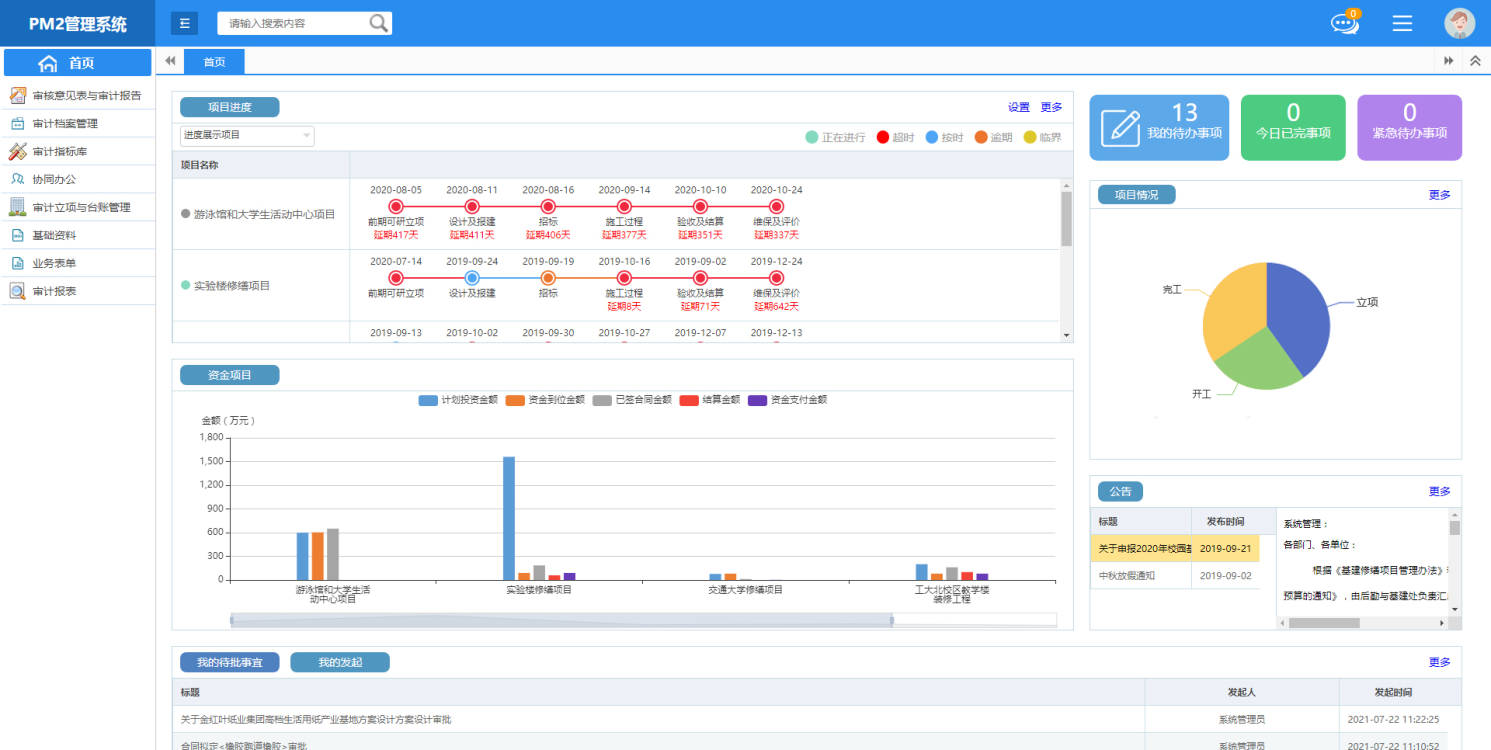The image size is (1491, 750).
Task: Open 审计指标库 in the sidebar
Action: 58,152
